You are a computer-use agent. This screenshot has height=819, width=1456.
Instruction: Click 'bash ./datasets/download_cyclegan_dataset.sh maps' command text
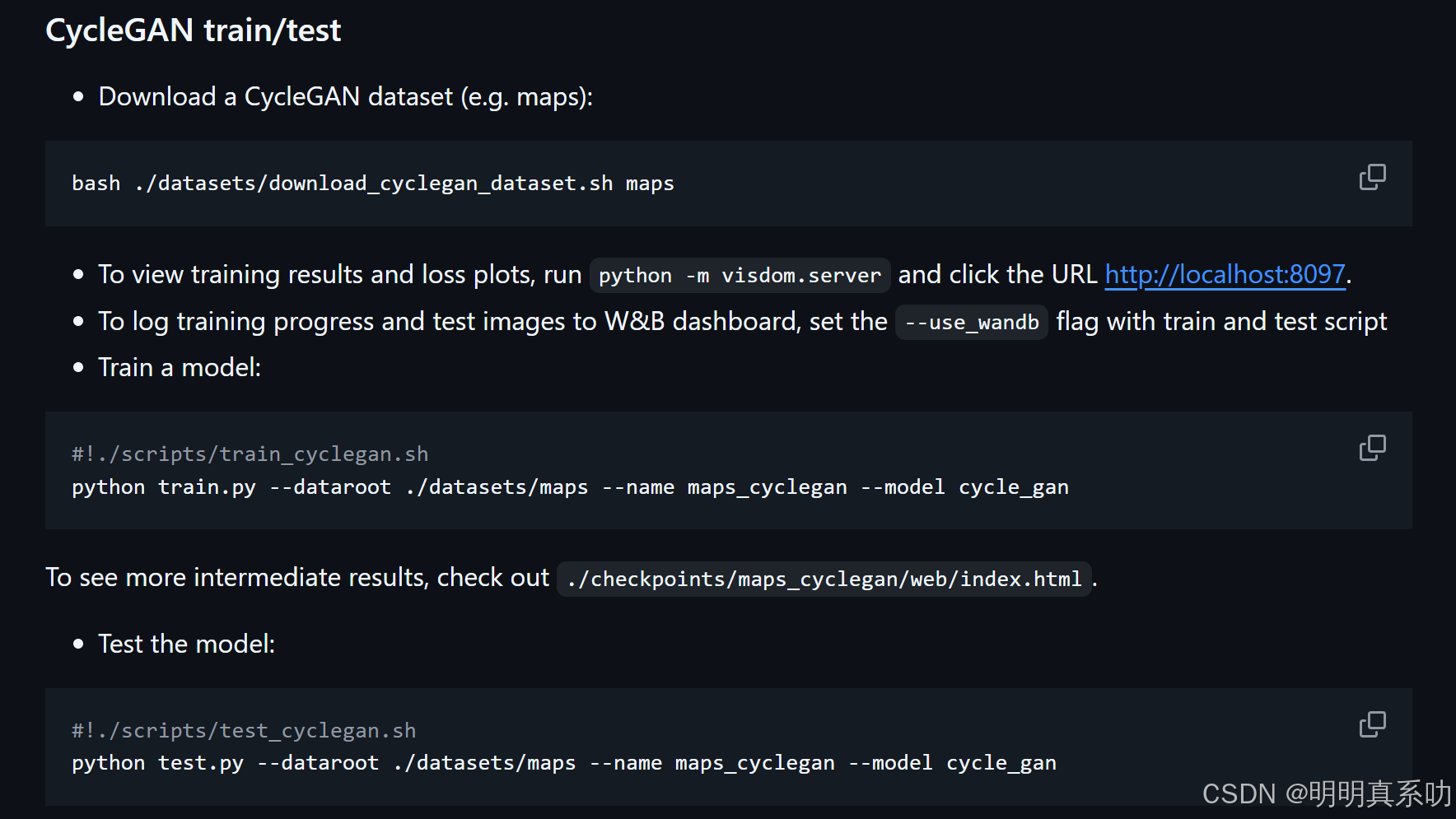coord(373,184)
